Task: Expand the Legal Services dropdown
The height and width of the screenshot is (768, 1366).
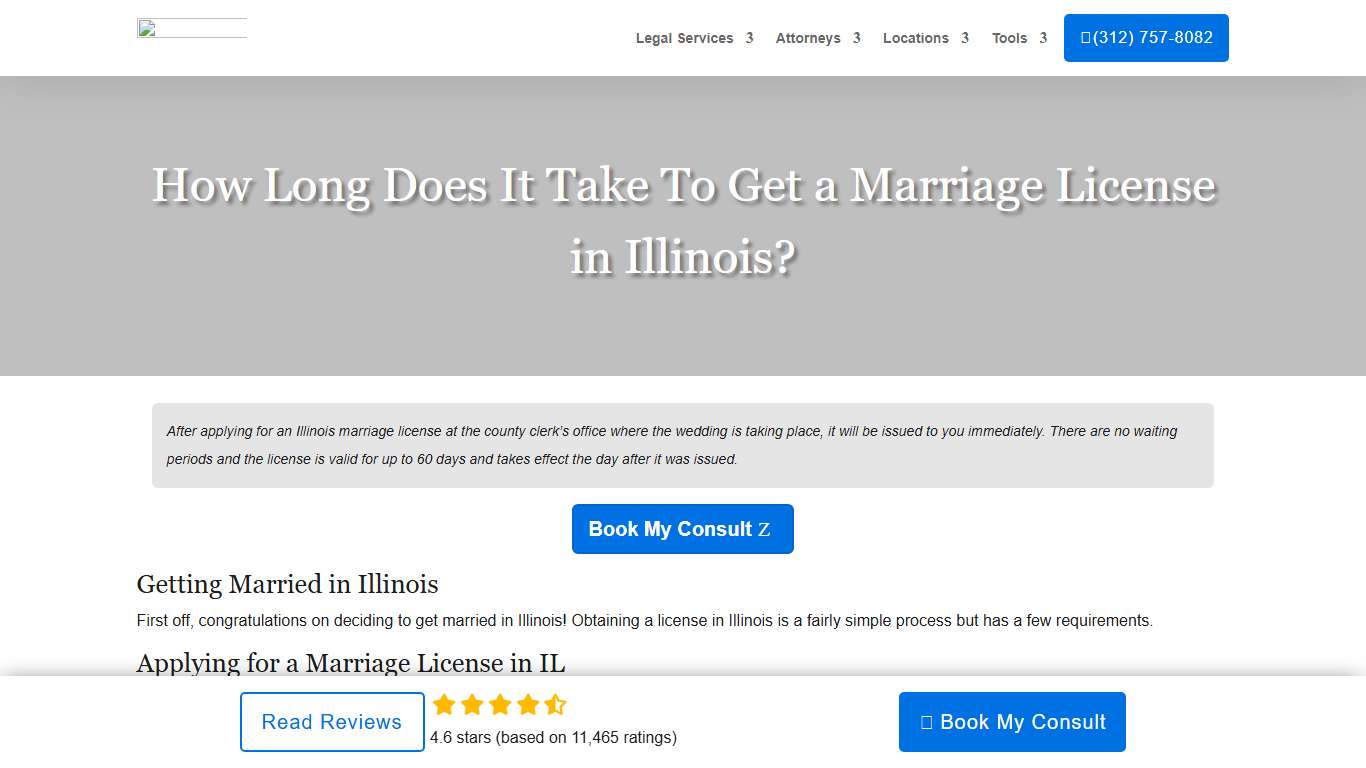Action: pos(749,38)
